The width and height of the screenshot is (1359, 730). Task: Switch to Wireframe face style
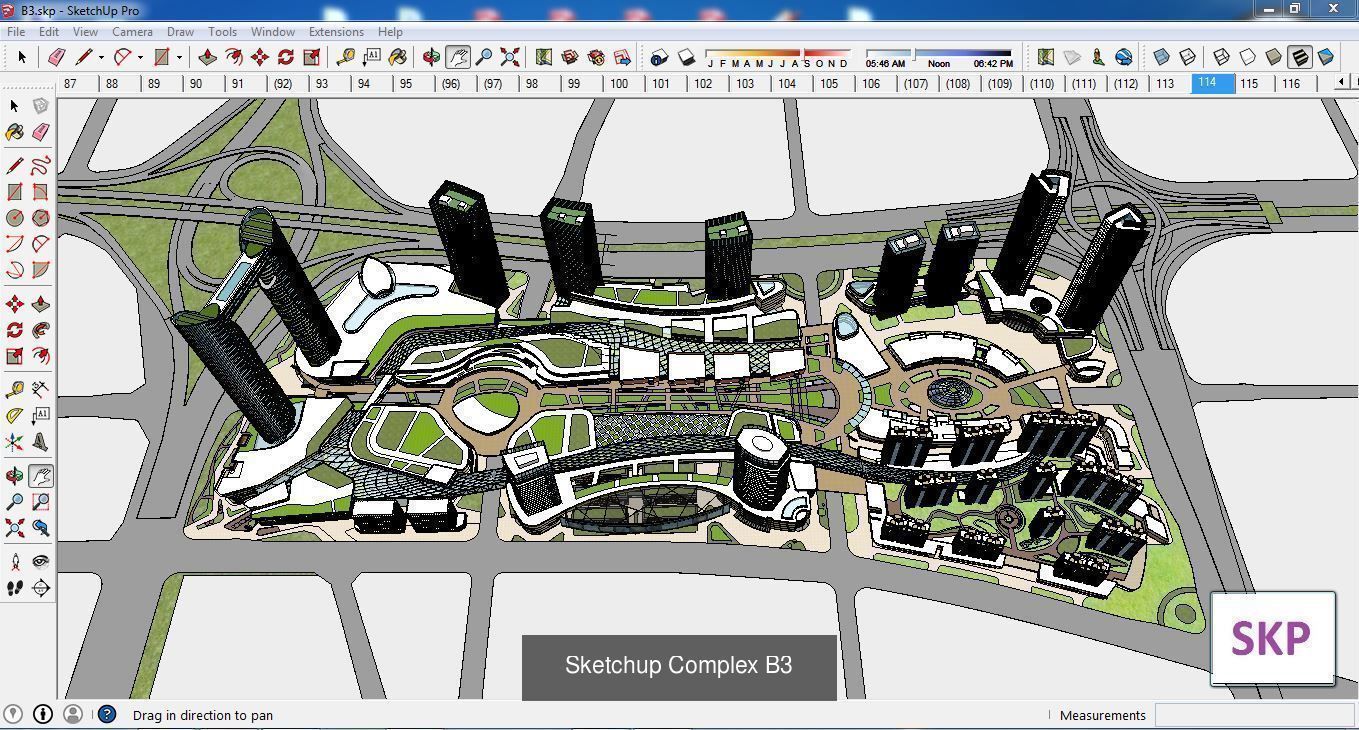[1221, 57]
